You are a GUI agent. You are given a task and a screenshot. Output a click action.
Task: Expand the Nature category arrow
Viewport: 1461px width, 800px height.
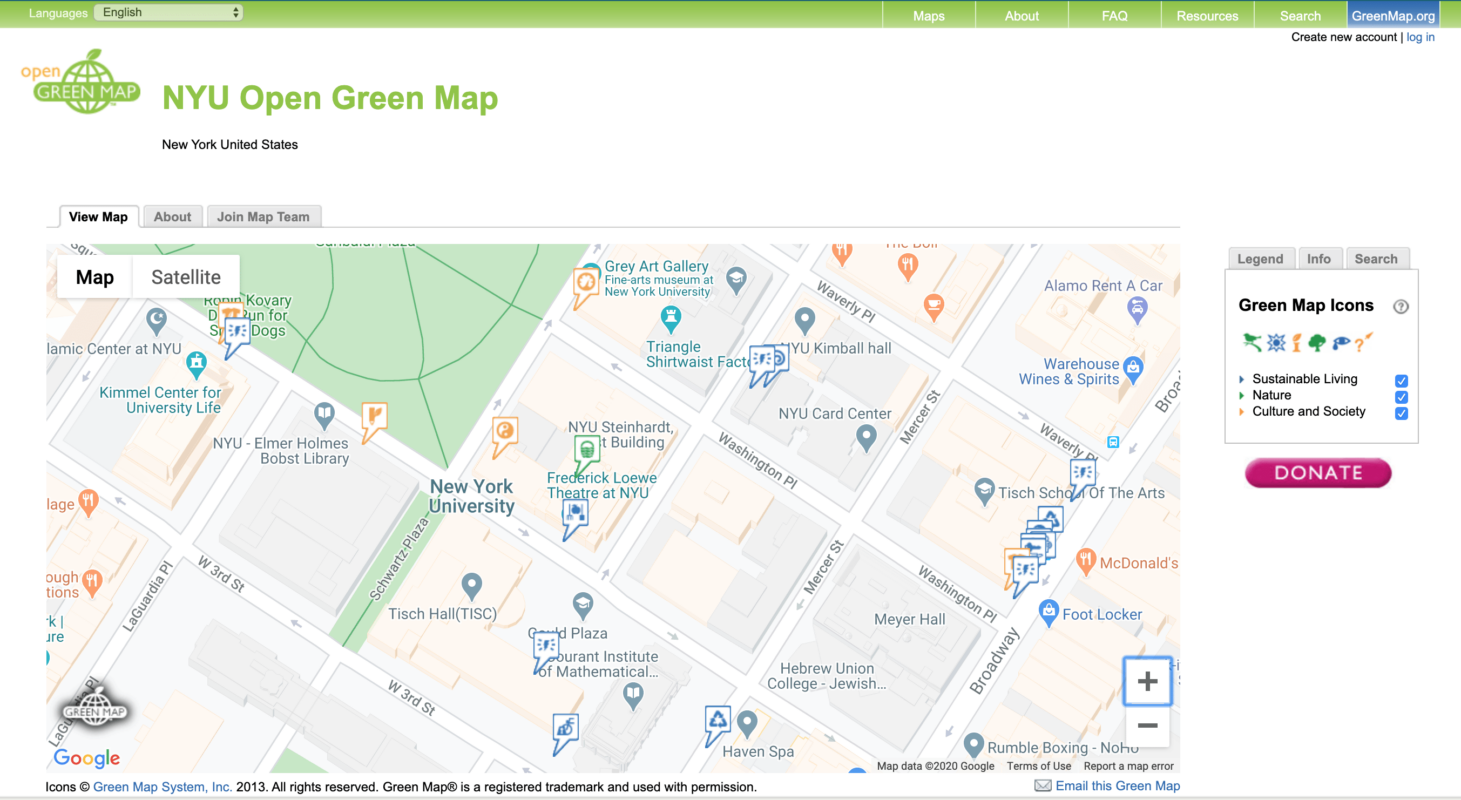pyautogui.click(x=1241, y=395)
